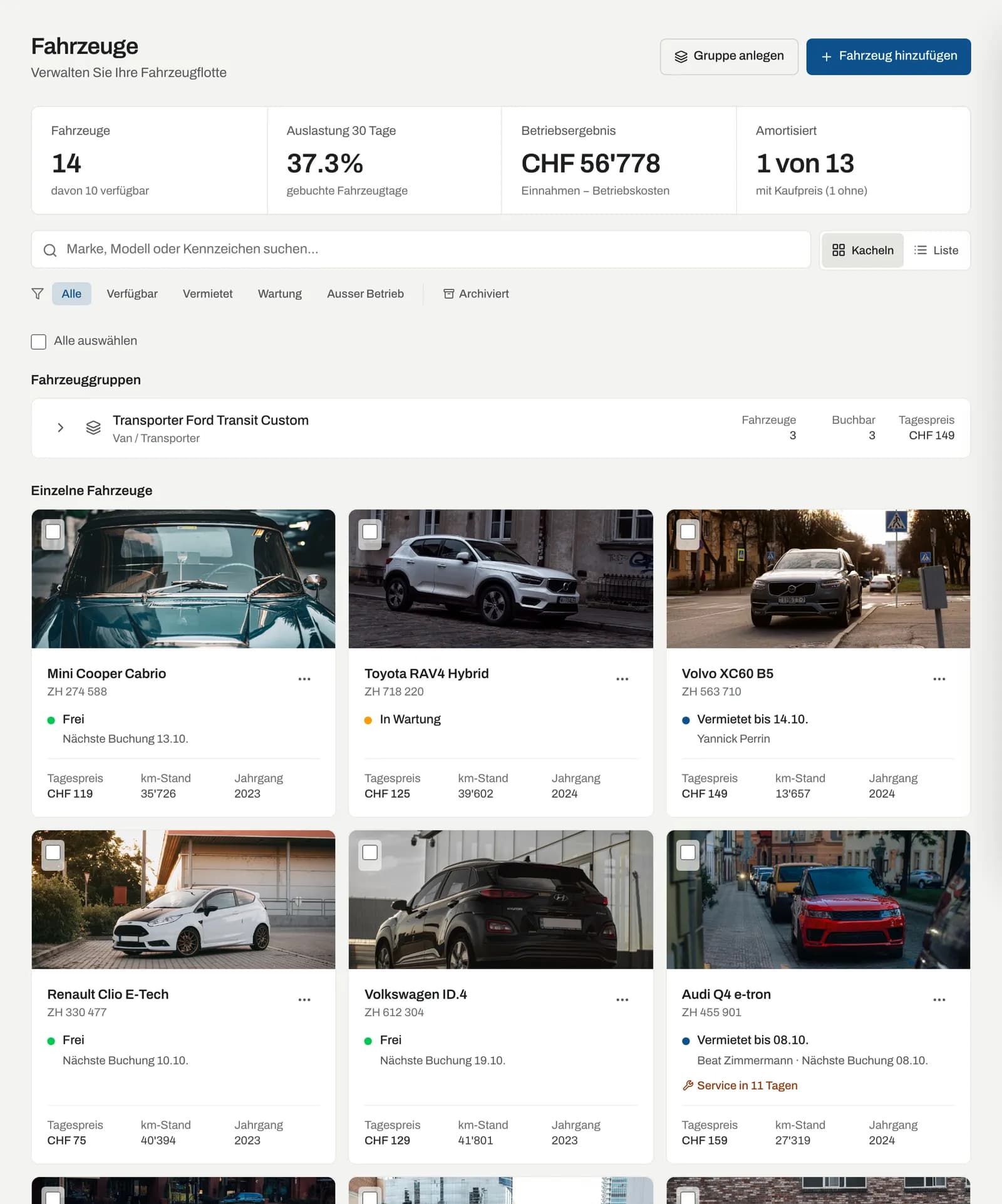This screenshot has height=1204, width=1002.
Task: Open the Audi Q4 e-tron photo
Action: pos(818,900)
